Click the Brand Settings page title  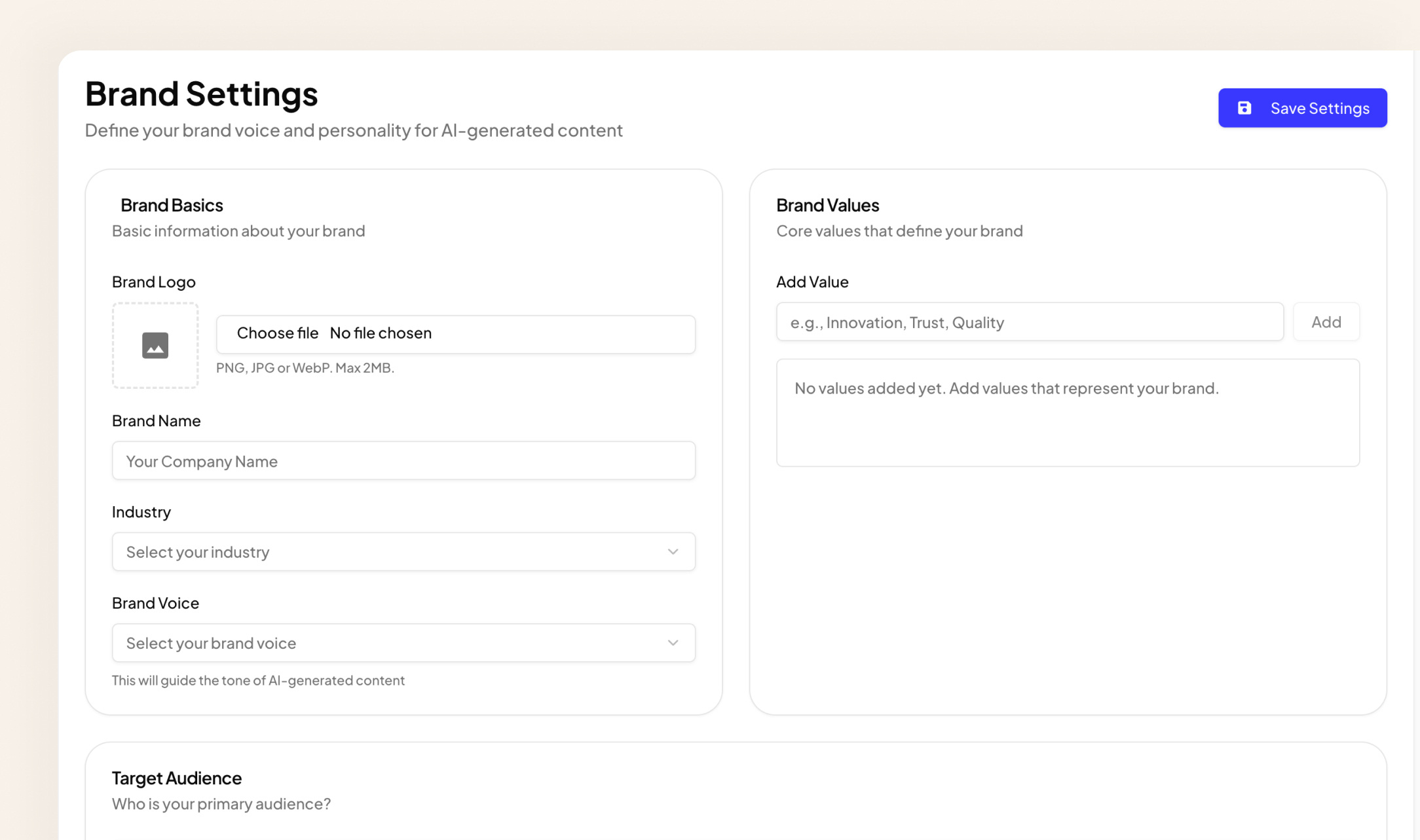pos(201,94)
